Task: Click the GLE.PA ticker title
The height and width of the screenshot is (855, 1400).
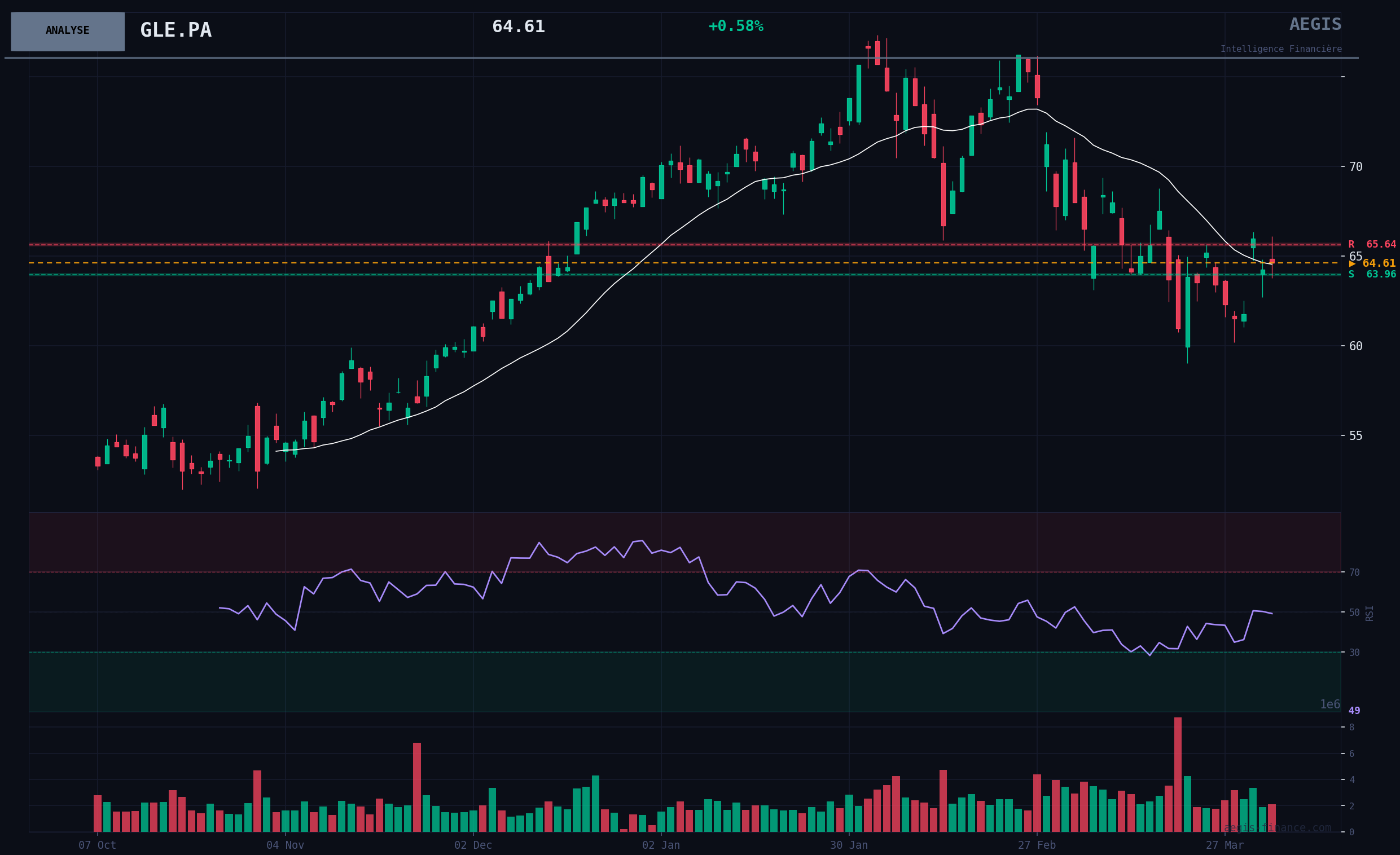Action: (175, 30)
